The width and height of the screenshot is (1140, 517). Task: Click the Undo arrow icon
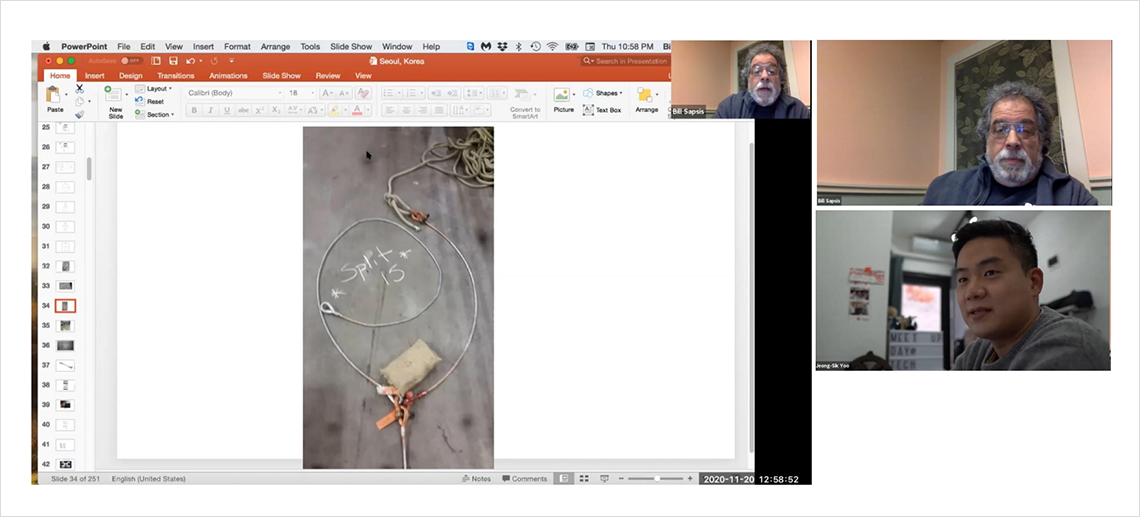[190, 61]
